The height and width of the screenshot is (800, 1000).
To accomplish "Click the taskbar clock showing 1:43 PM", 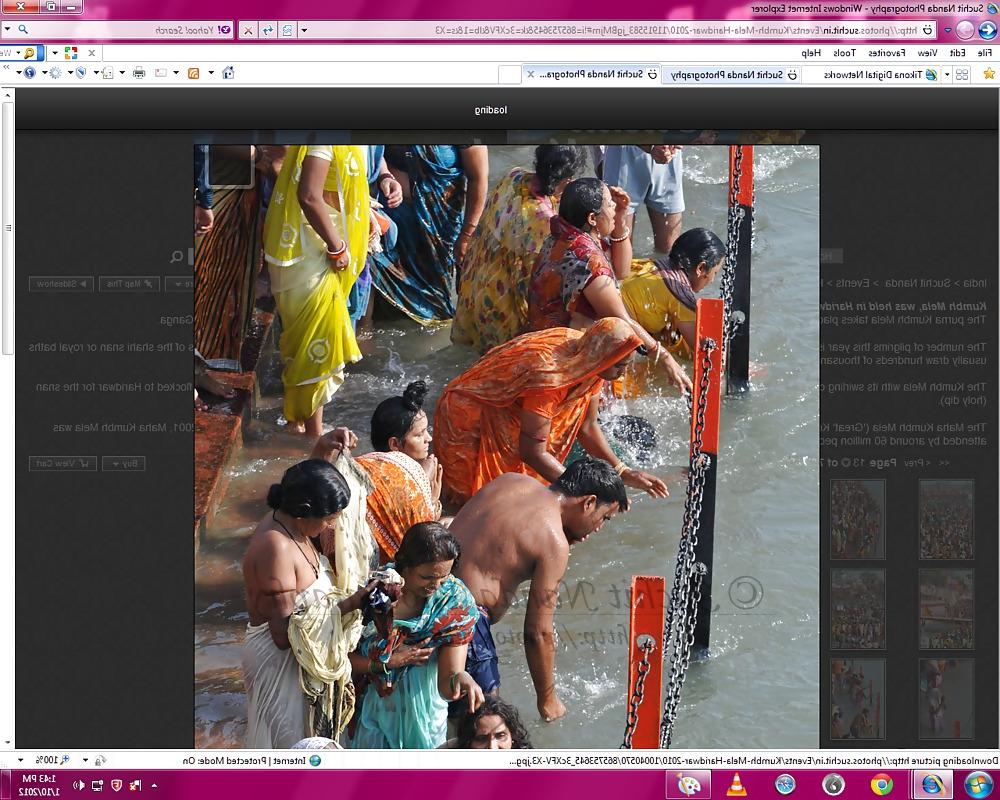I will pos(40,785).
